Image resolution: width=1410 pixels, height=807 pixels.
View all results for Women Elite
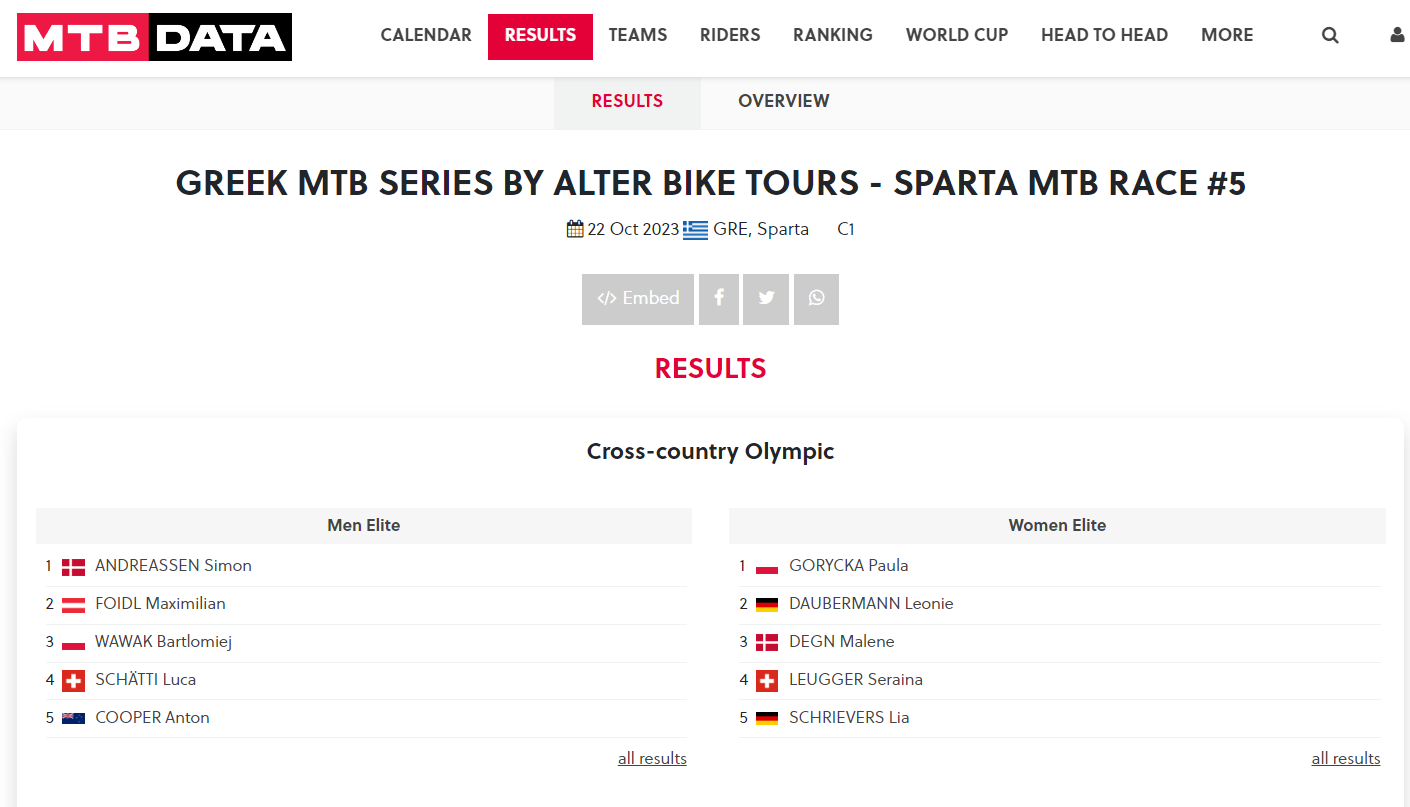(x=1346, y=758)
